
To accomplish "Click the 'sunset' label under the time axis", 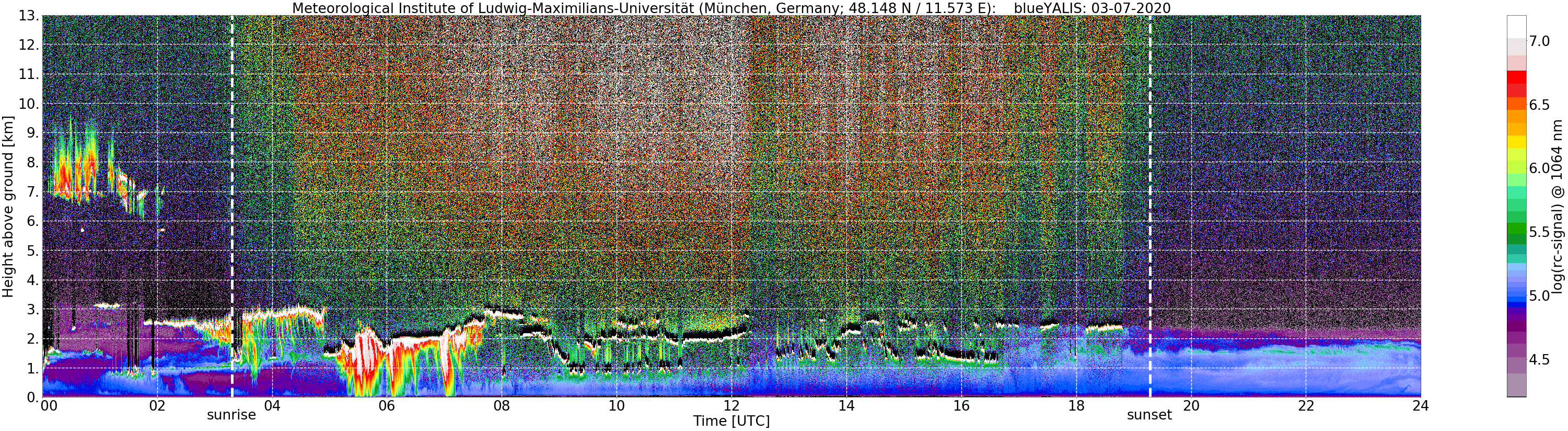I will (1149, 415).
